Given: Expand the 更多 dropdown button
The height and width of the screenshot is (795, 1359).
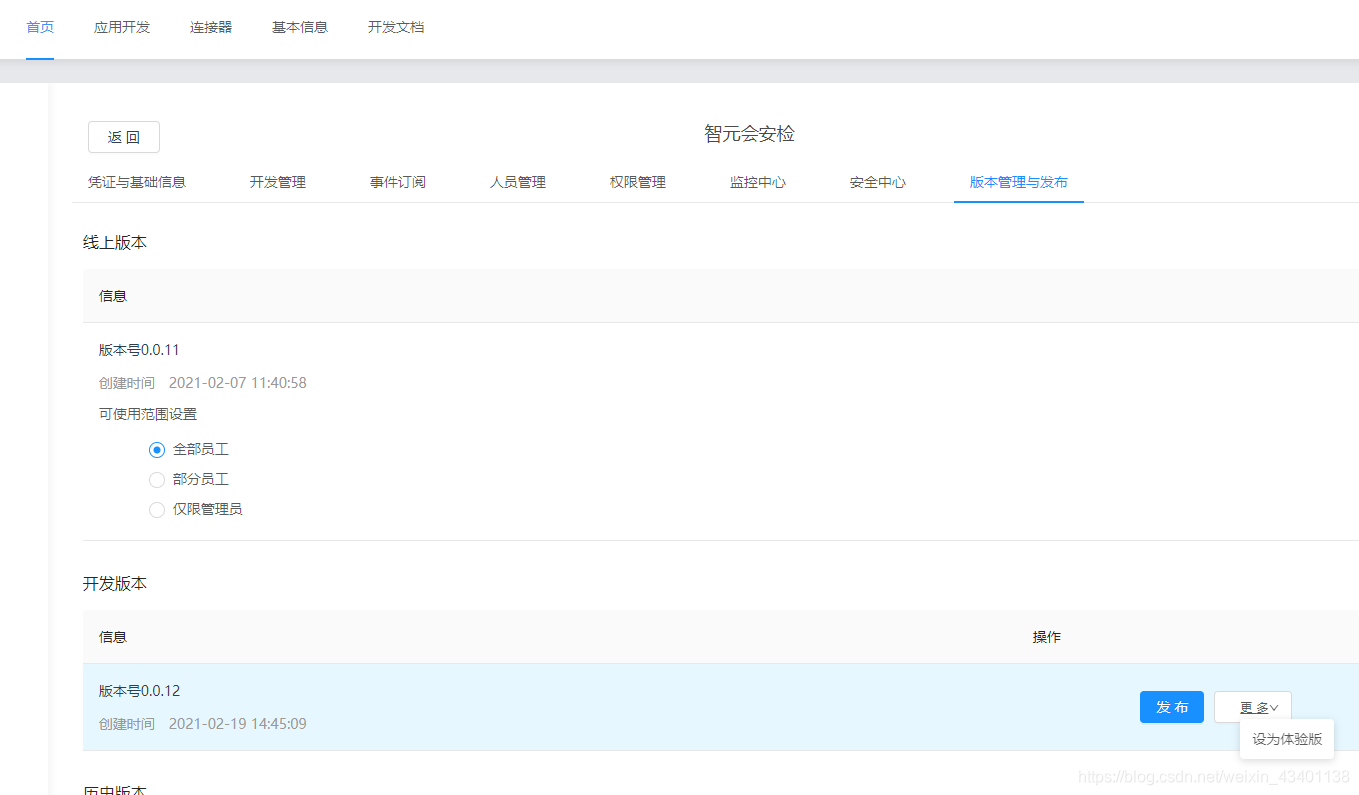Looking at the screenshot, I should pos(1253,707).
